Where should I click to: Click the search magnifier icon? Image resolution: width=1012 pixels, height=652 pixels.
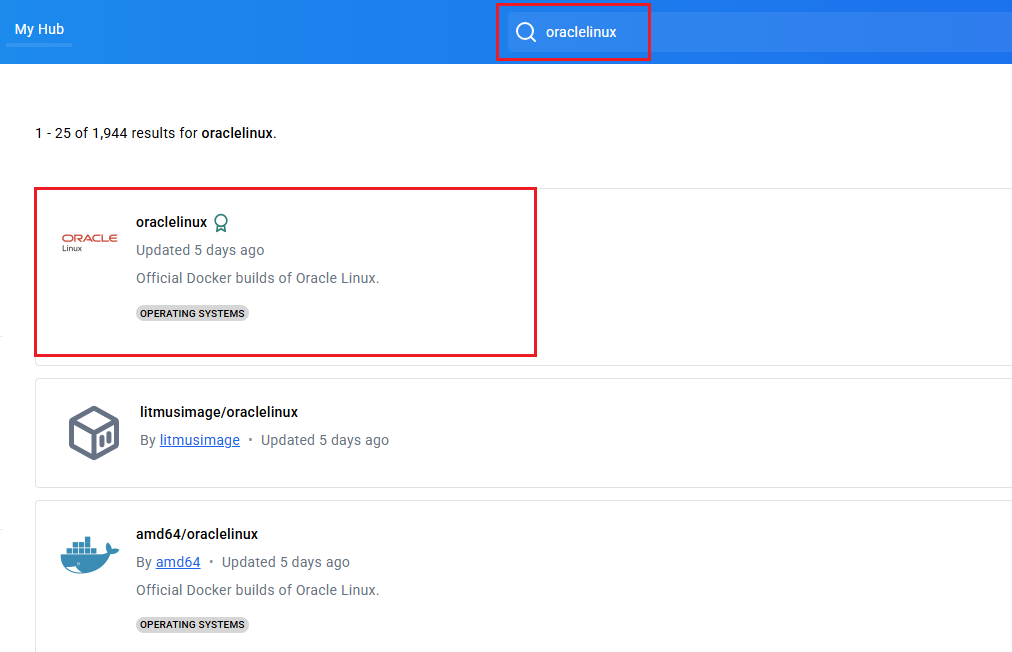(x=526, y=32)
